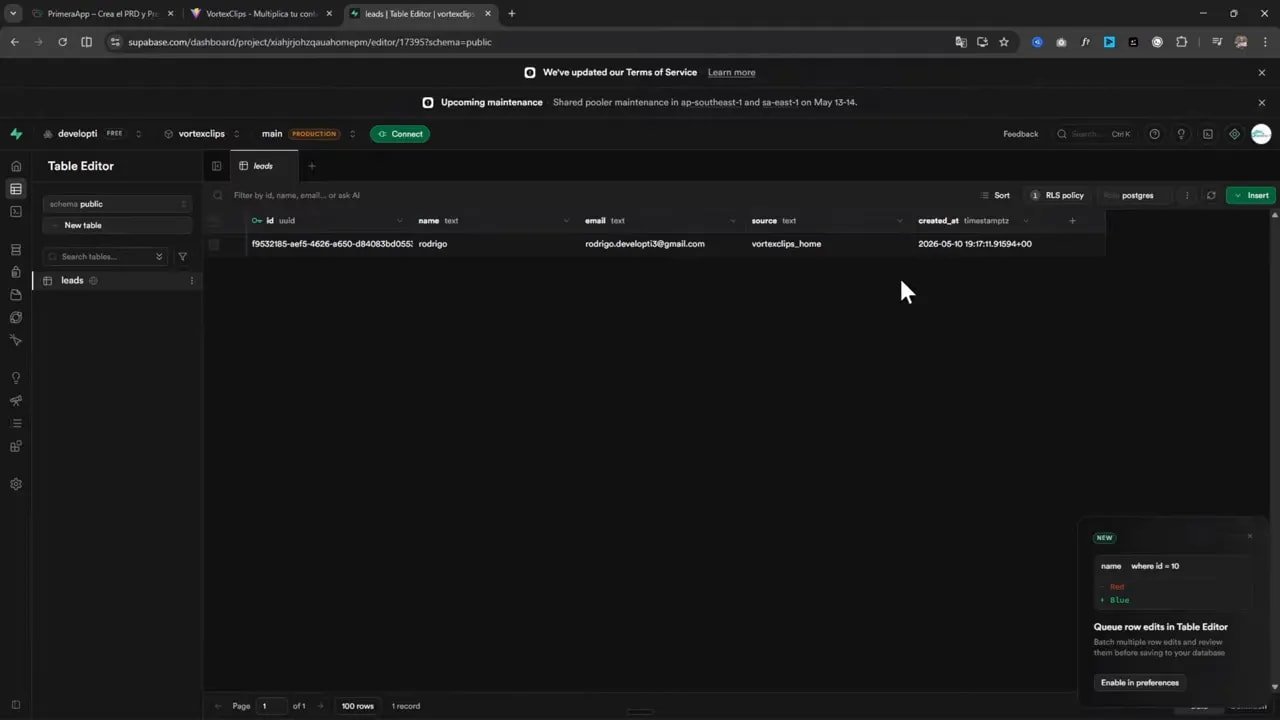The image size is (1280, 720).
Task: Open Project Settings gear icon
Action: 16,484
